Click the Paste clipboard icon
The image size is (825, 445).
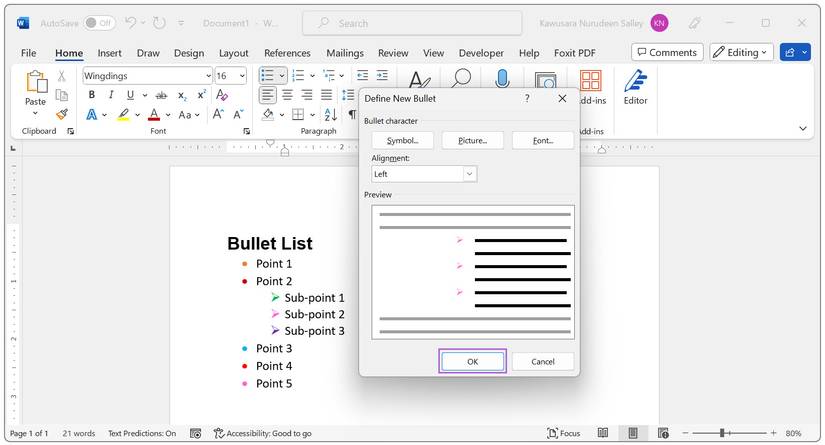pyautogui.click(x=36, y=82)
